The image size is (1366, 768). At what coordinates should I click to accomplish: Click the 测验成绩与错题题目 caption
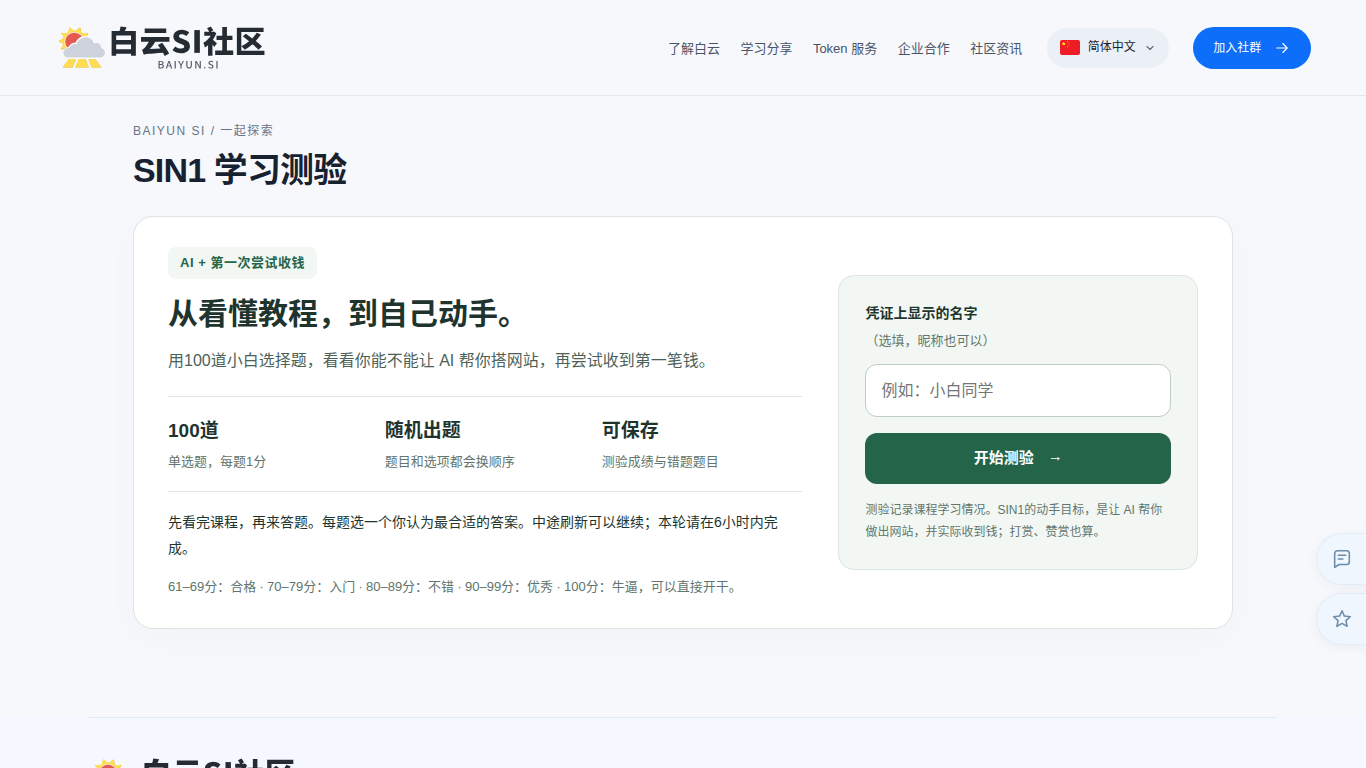pos(660,462)
